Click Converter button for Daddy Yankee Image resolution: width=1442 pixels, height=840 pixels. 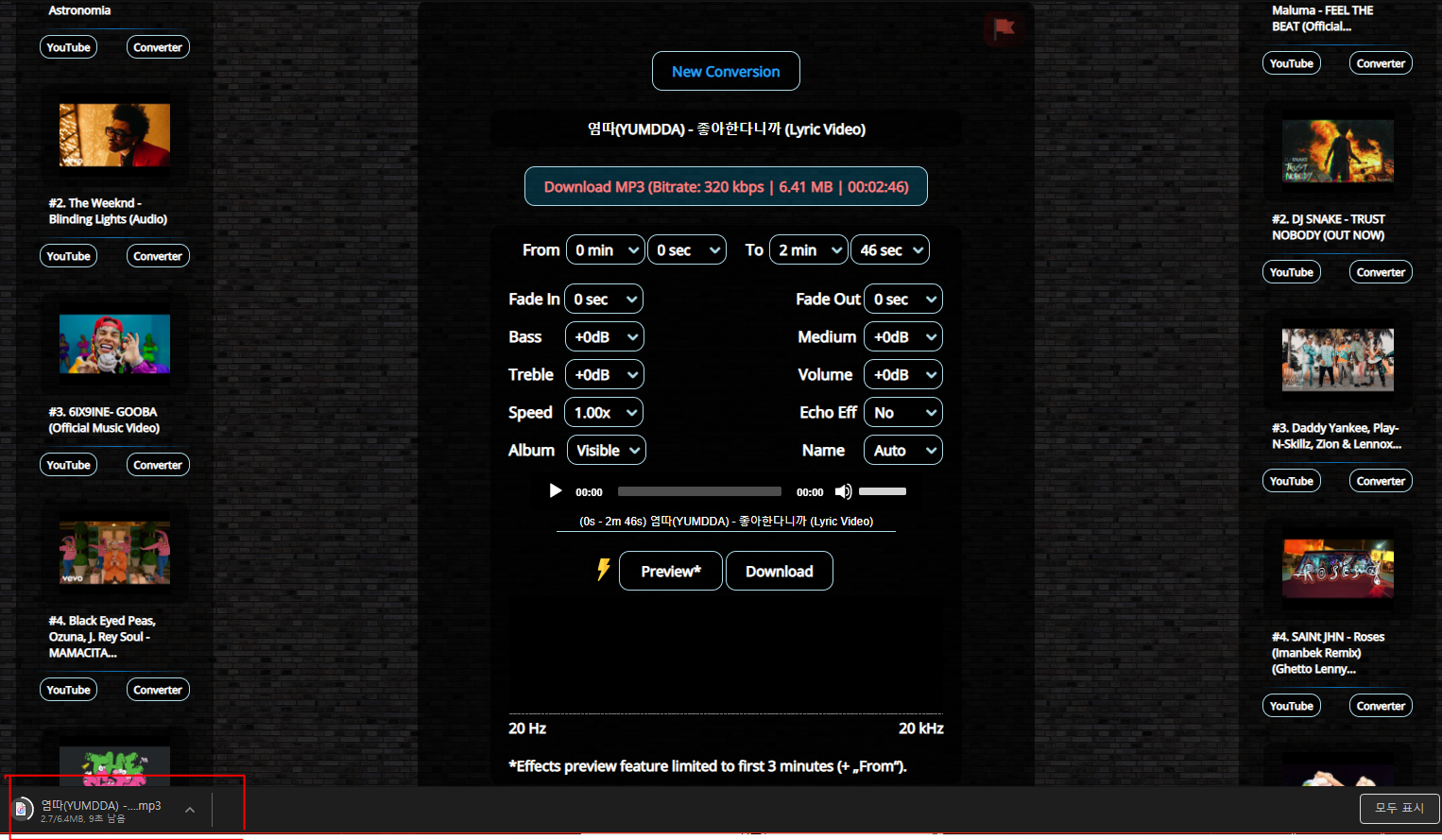pyautogui.click(x=1381, y=481)
